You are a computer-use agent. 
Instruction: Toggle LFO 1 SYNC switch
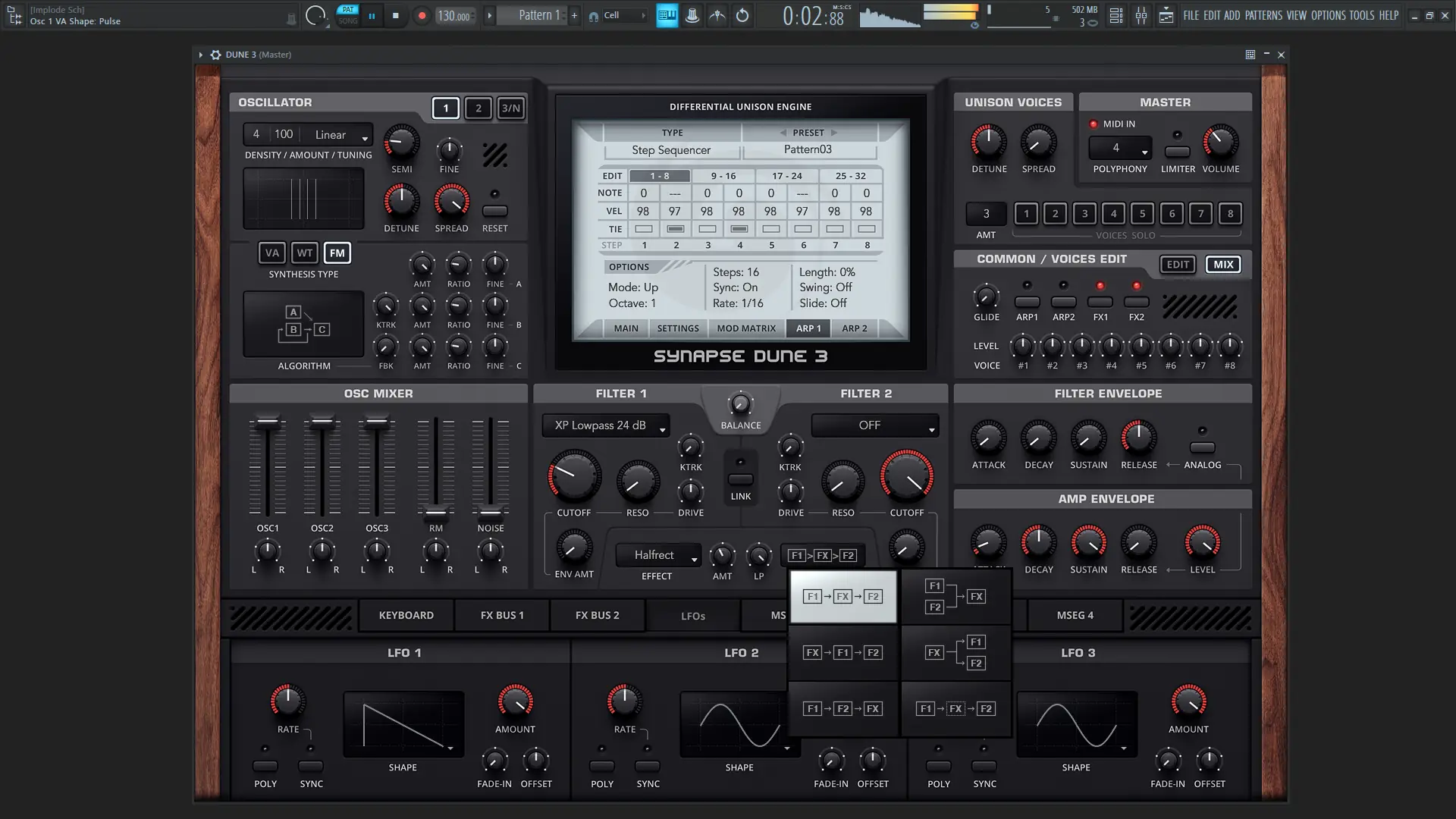pos(311,767)
